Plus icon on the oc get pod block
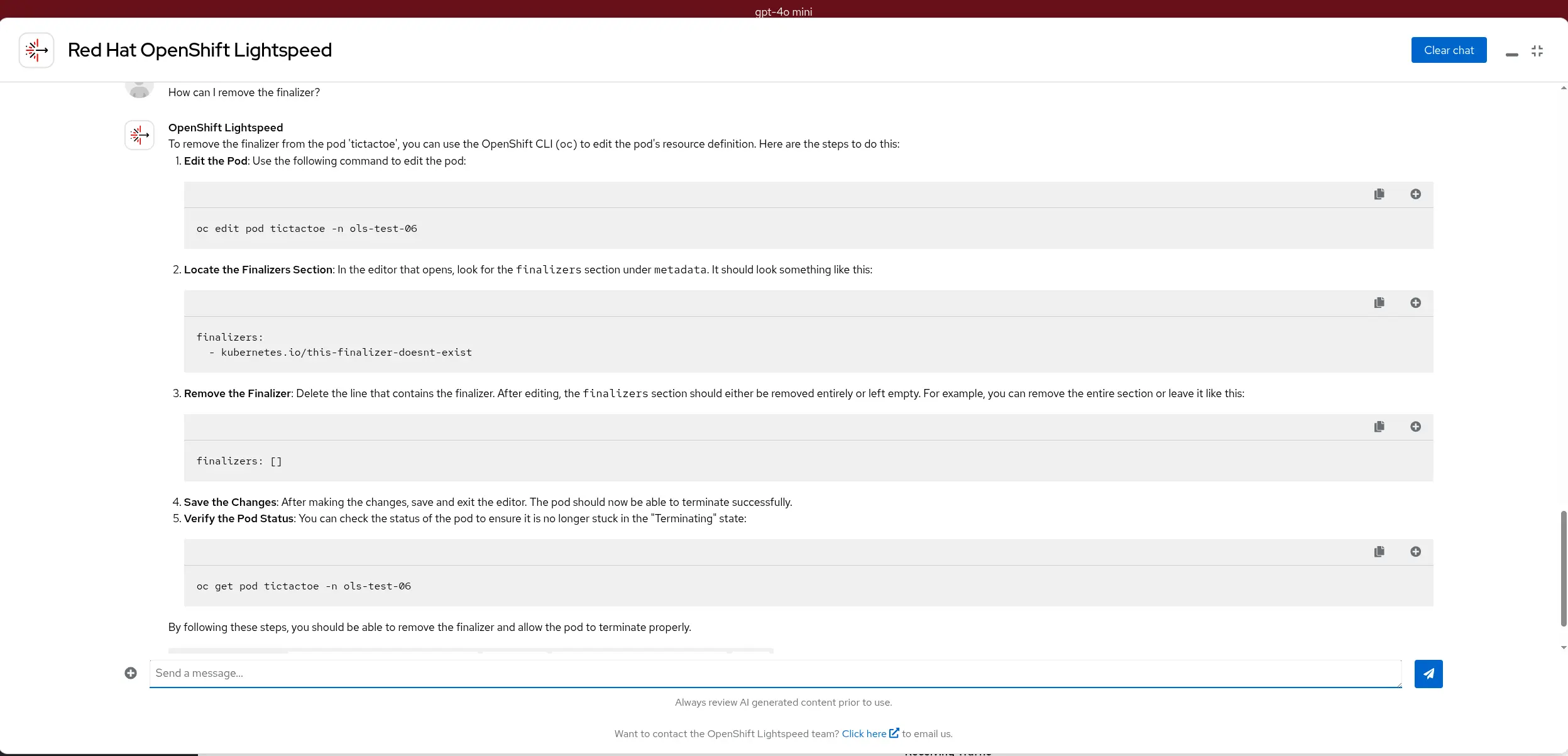This screenshot has height=756, width=1568. coord(1415,552)
